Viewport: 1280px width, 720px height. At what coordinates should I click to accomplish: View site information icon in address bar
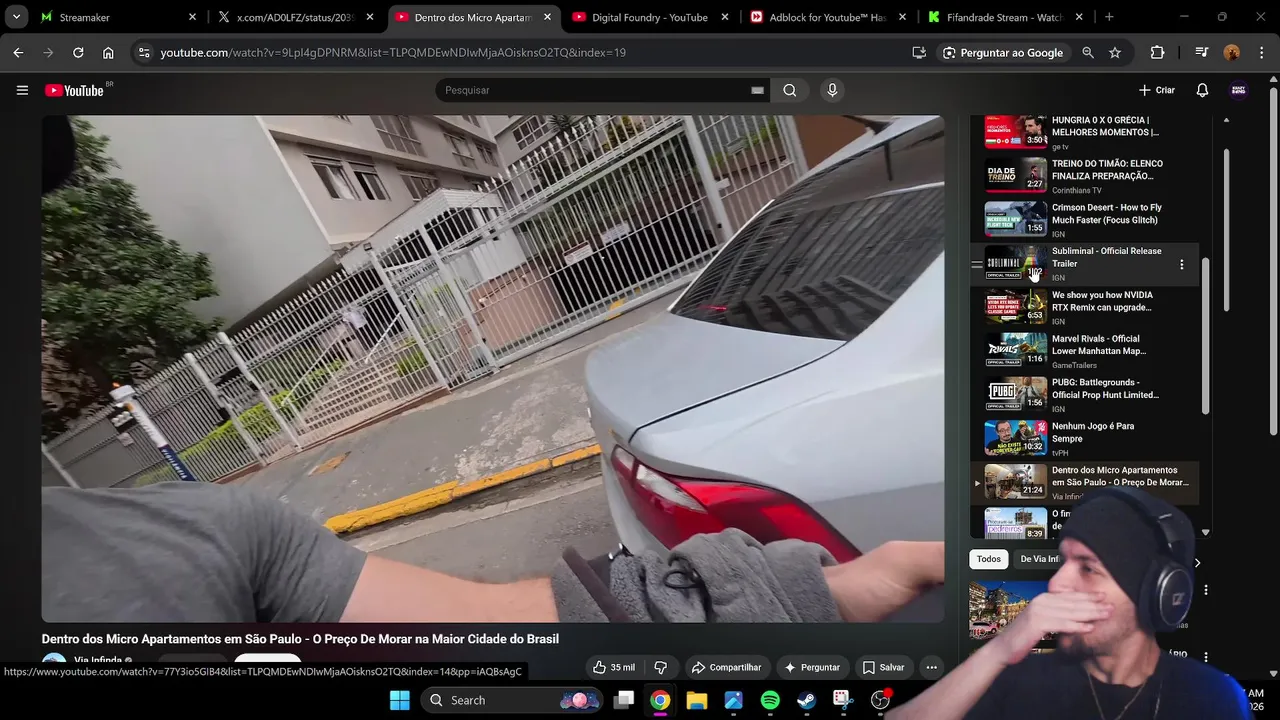click(x=144, y=52)
